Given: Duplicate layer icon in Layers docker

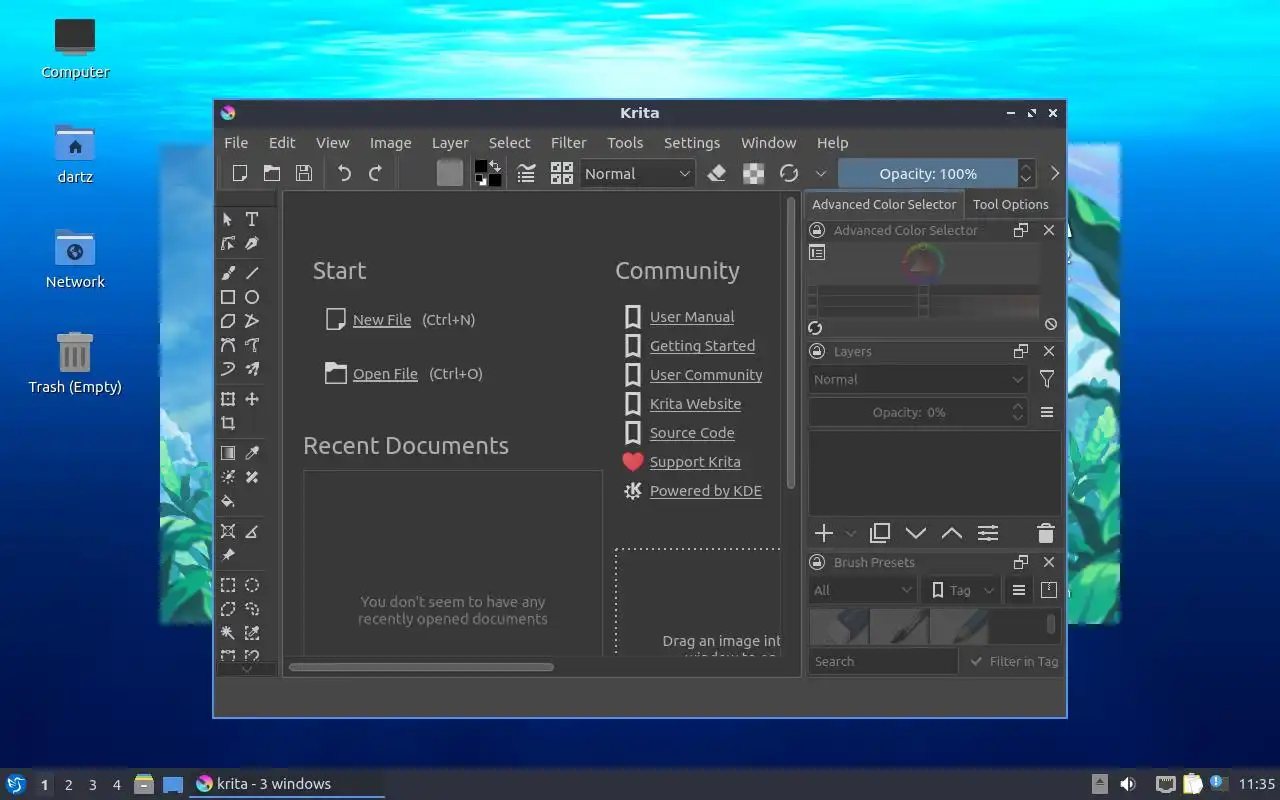Looking at the screenshot, I should pos(880,533).
